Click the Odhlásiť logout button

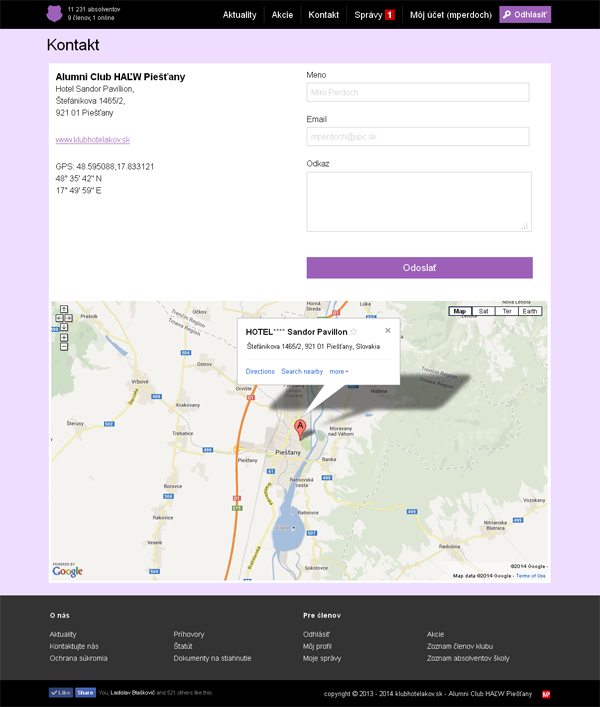pyautogui.click(x=525, y=14)
